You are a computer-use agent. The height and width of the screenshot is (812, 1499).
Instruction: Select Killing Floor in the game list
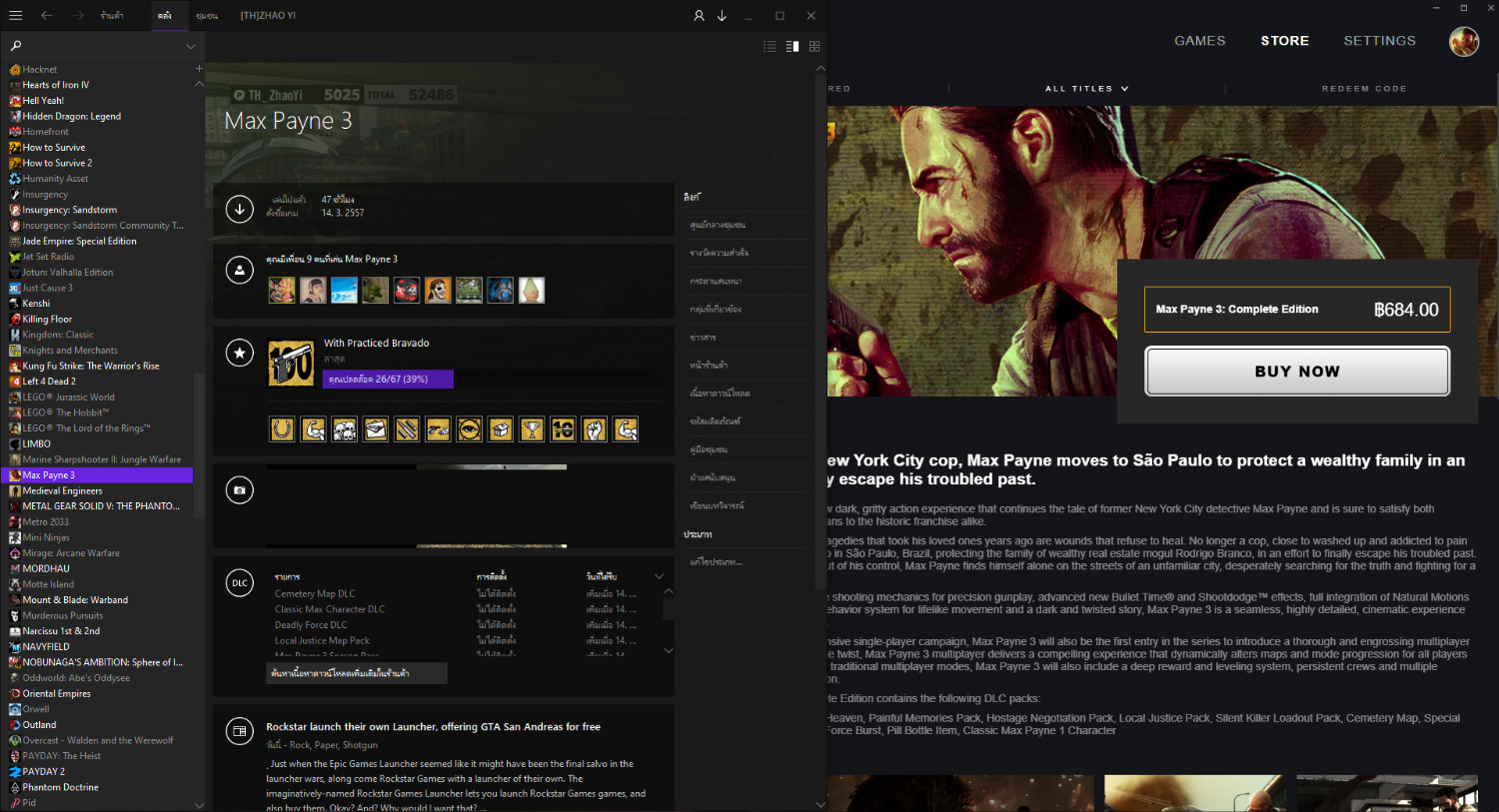tap(47, 320)
